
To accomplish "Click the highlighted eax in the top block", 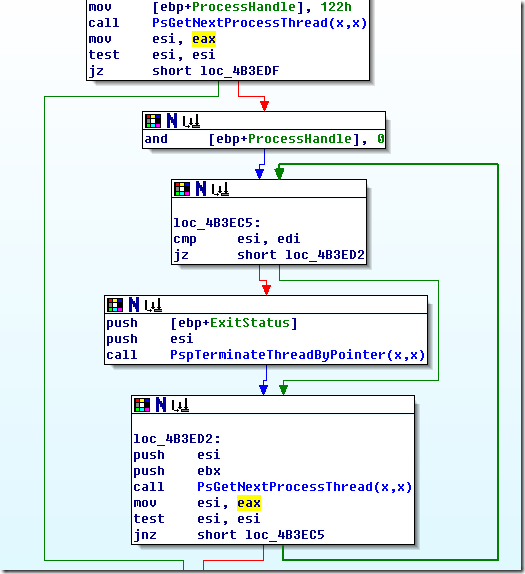I will coord(204,39).
